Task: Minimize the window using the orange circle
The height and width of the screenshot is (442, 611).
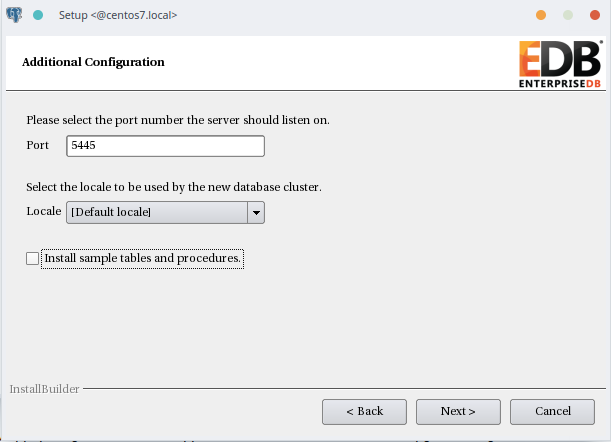Action: coord(541,15)
